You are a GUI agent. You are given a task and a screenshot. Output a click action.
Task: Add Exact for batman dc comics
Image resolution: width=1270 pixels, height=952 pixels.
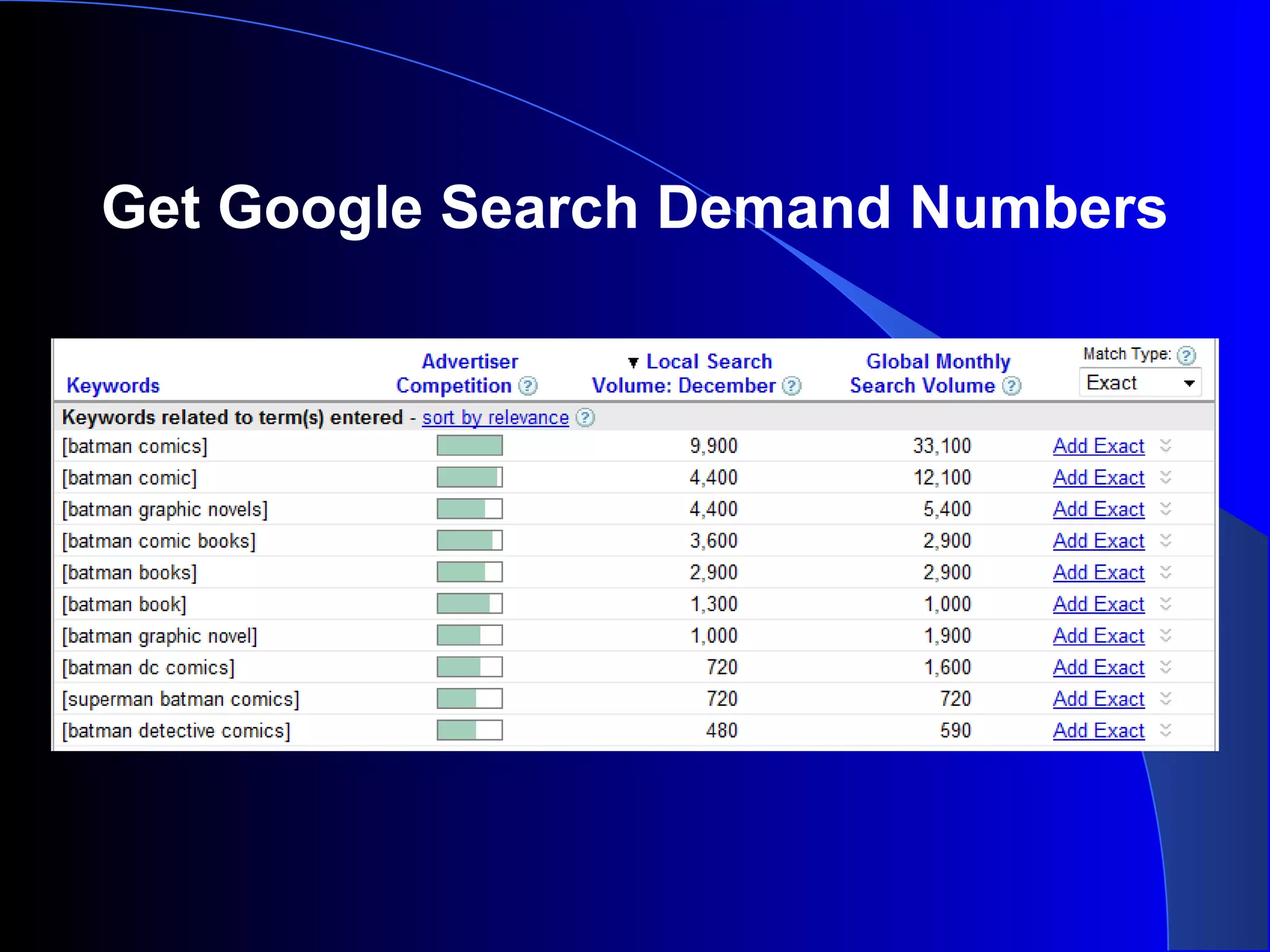click(x=1098, y=668)
